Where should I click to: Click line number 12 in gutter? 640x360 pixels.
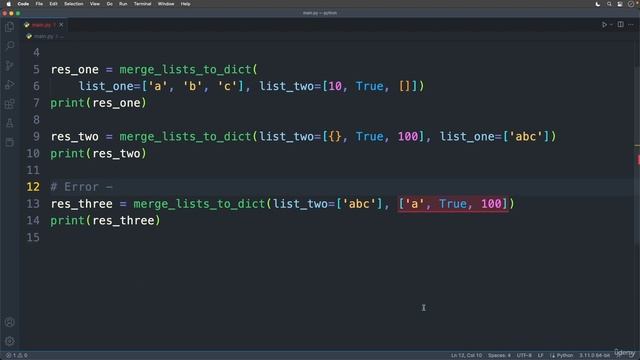click(x=33, y=187)
